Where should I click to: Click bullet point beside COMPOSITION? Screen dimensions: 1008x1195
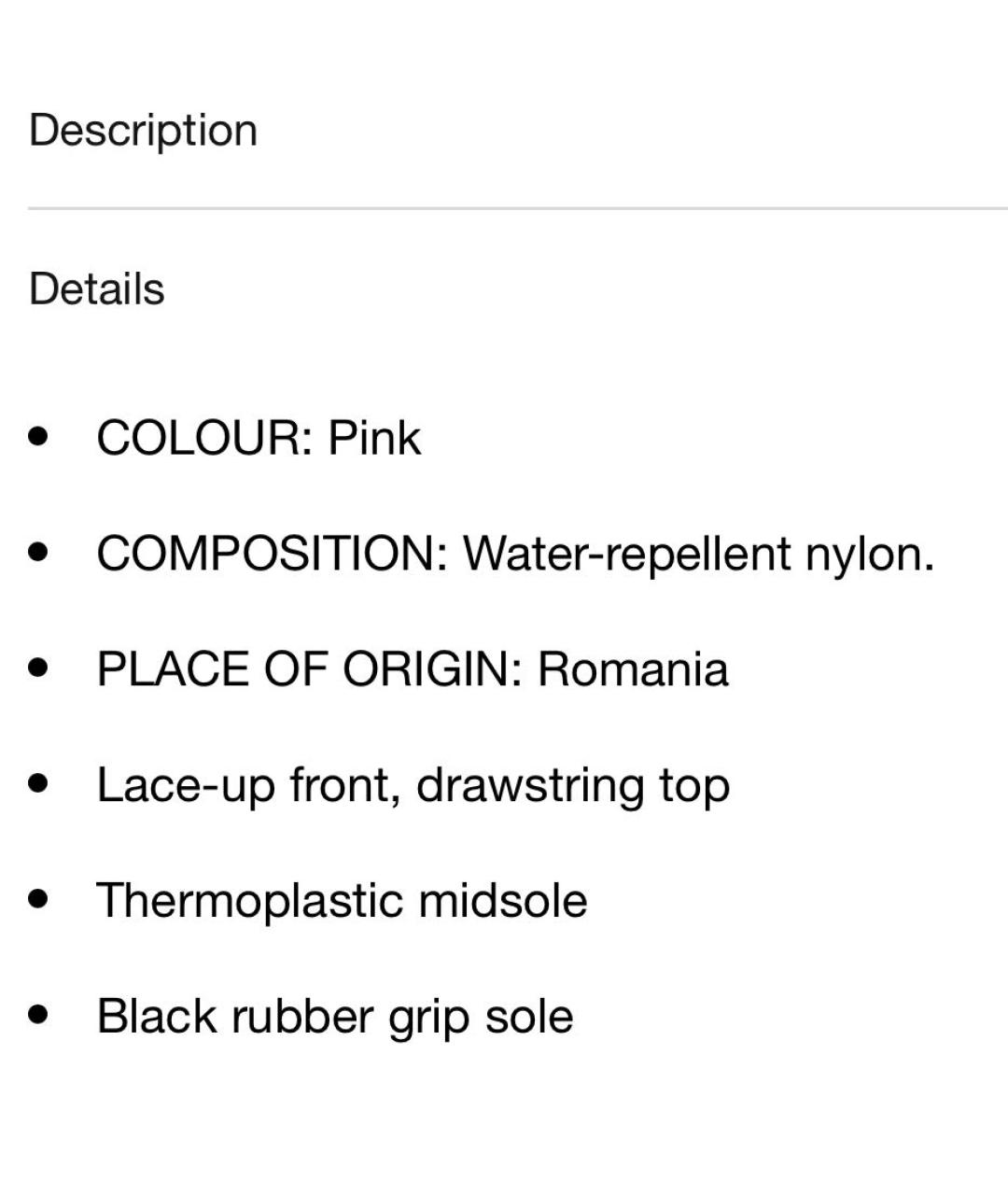click(x=38, y=552)
